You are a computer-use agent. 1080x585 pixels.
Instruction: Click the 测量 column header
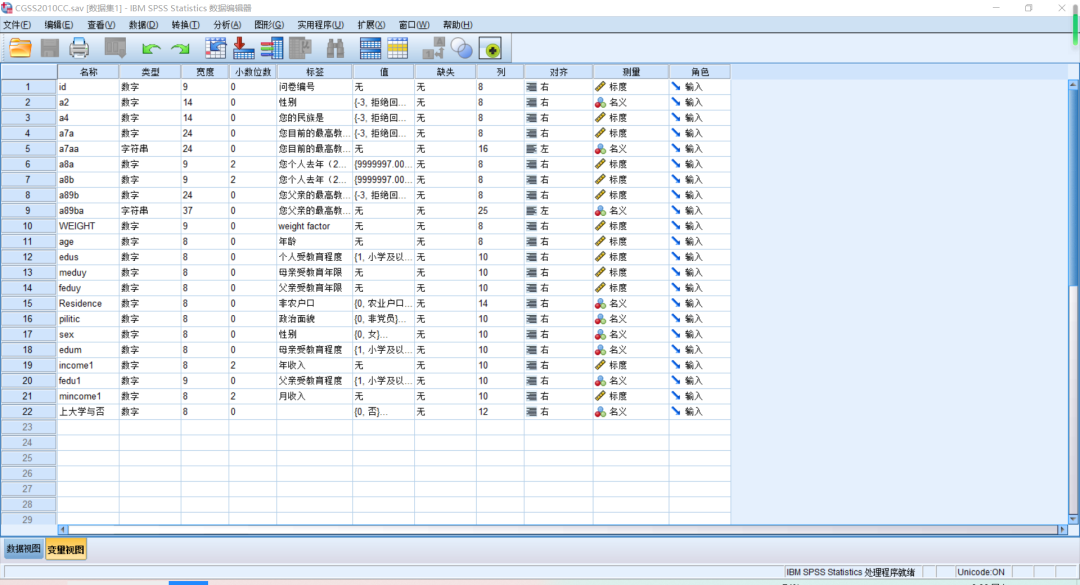[631, 72]
